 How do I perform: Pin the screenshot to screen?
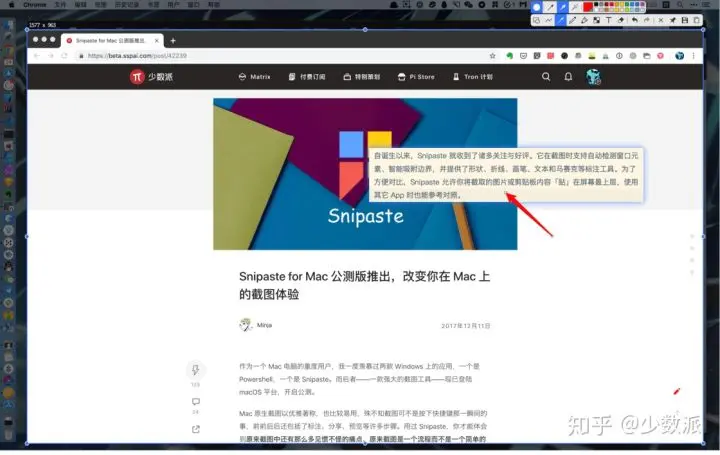coord(673,21)
